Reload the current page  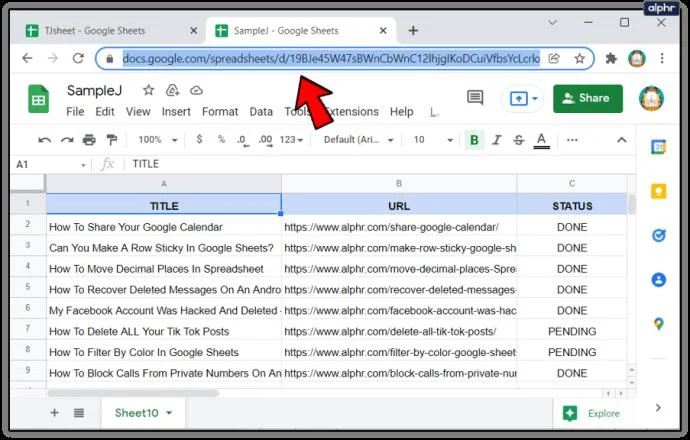[x=78, y=58]
